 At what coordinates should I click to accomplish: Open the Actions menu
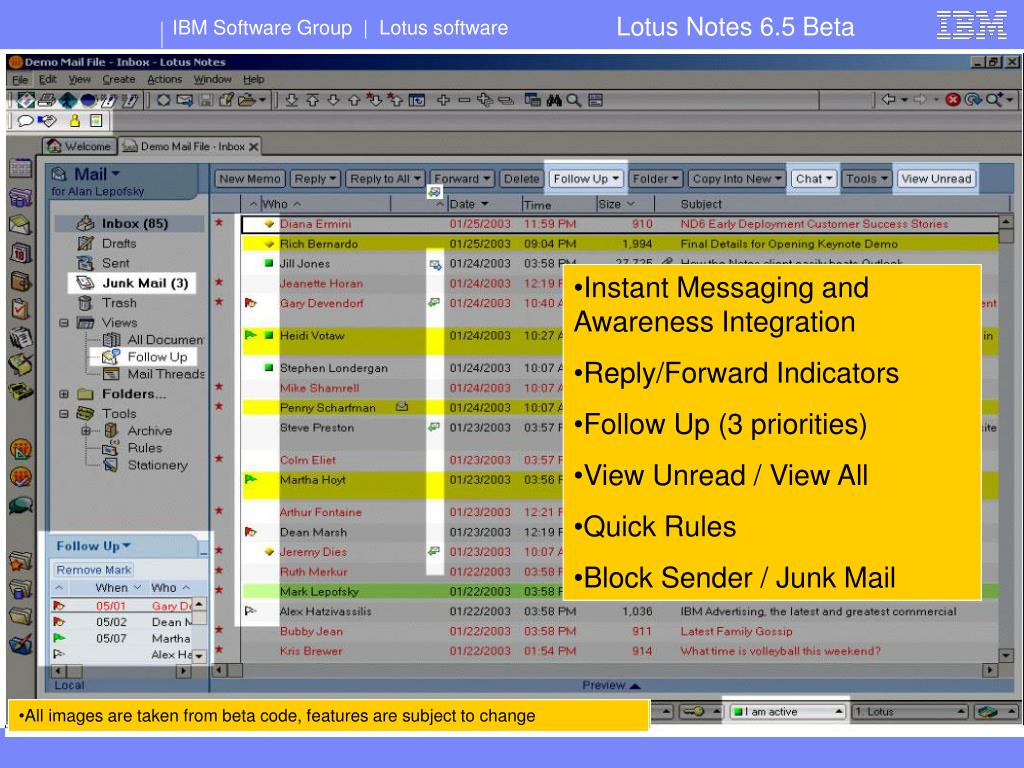pos(165,80)
